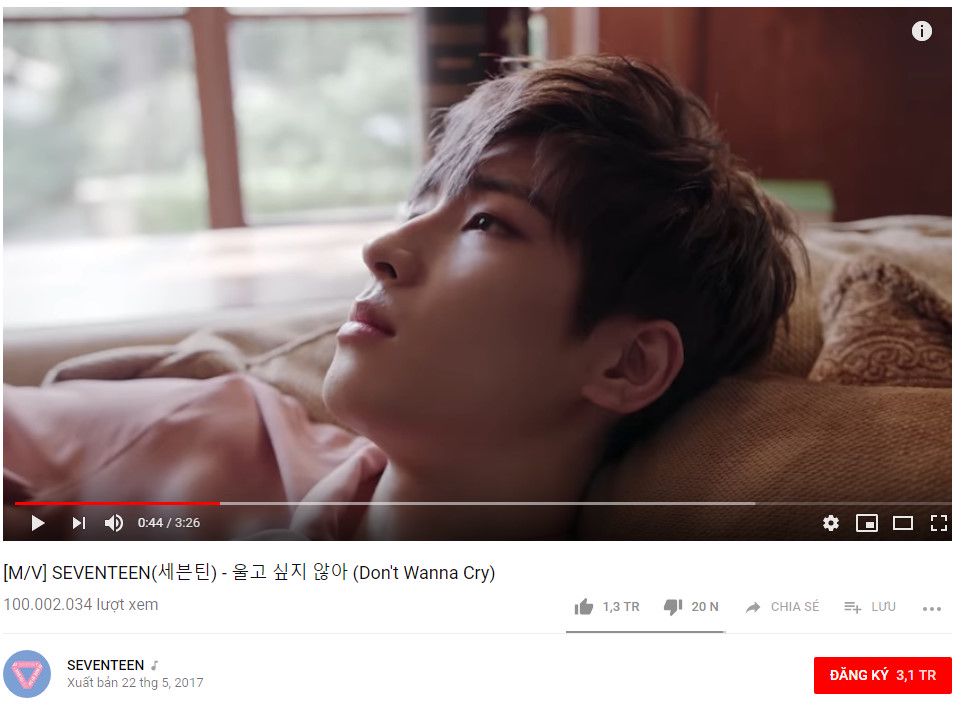
Task: Skip to the next video
Action: (x=78, y=523)
